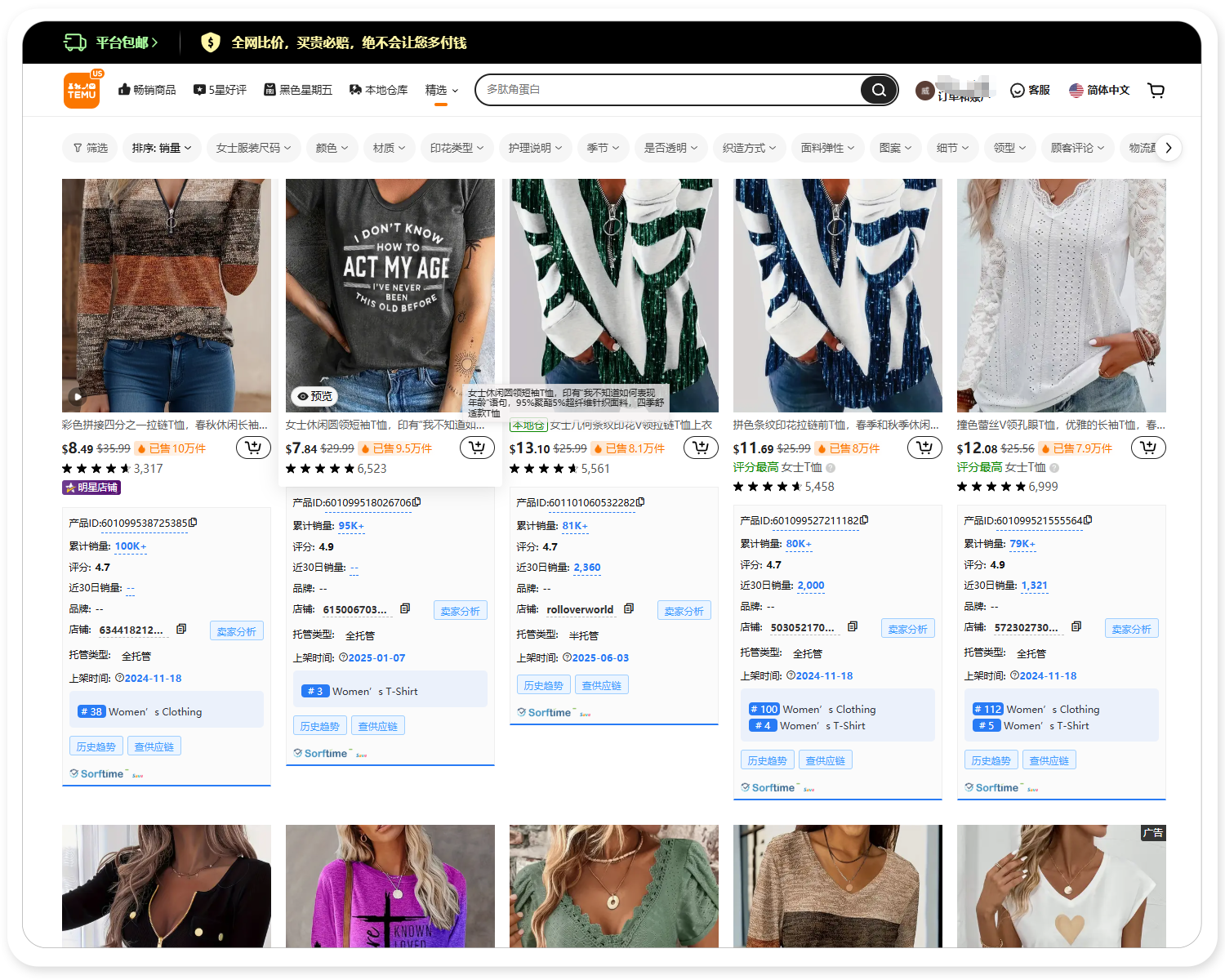Add the $8.49 zip T-shirt to cart
This screenshot has width=1225, height=980.
tap(253, 448)
